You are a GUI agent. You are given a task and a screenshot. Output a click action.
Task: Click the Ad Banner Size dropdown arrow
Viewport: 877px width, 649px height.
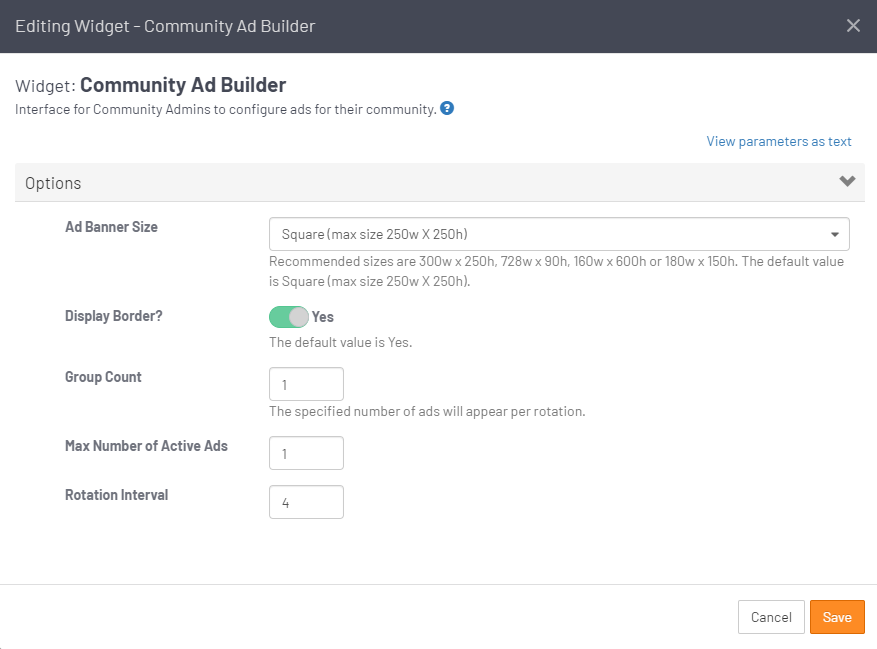click(x=834, y=235)
